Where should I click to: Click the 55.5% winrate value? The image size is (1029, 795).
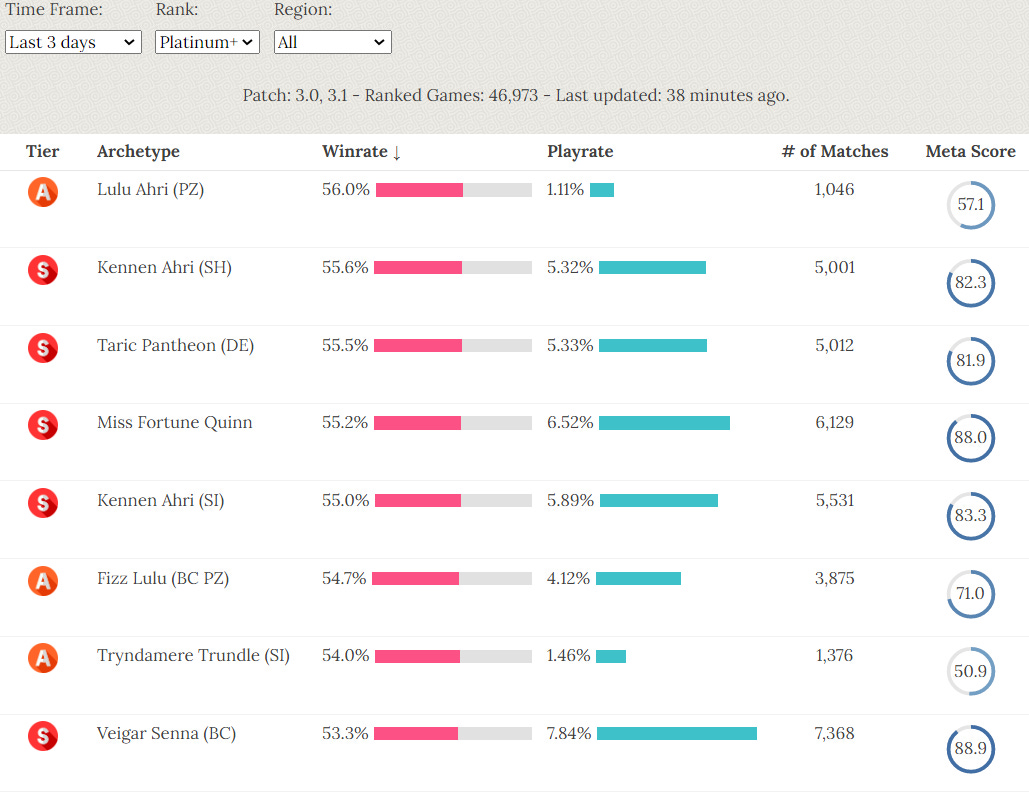click(345, 345)
